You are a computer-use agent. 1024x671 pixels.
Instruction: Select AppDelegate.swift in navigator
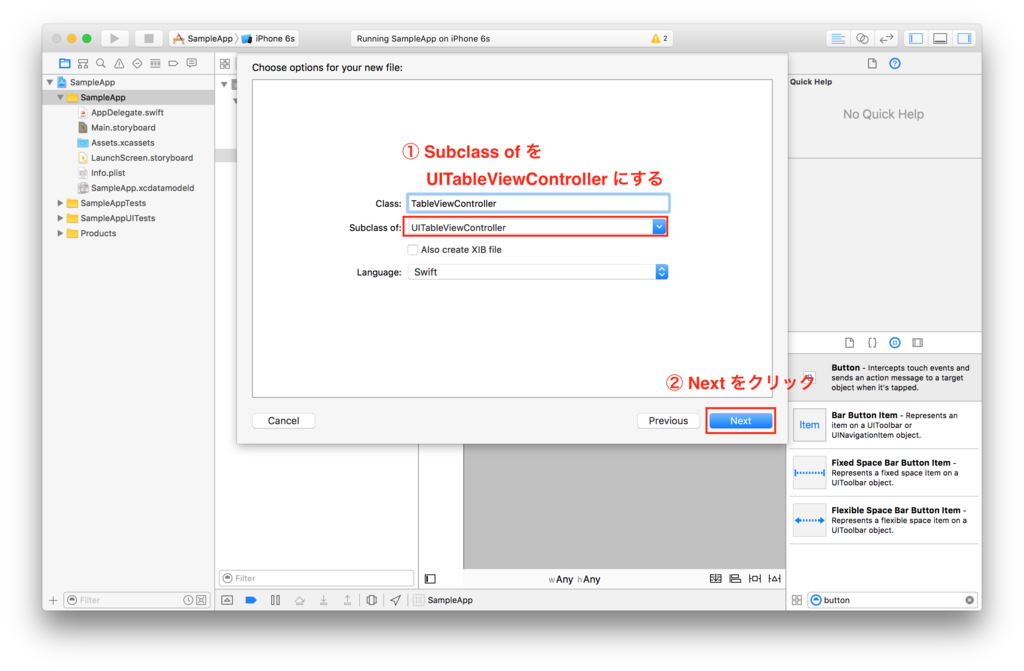click(127, 112)
